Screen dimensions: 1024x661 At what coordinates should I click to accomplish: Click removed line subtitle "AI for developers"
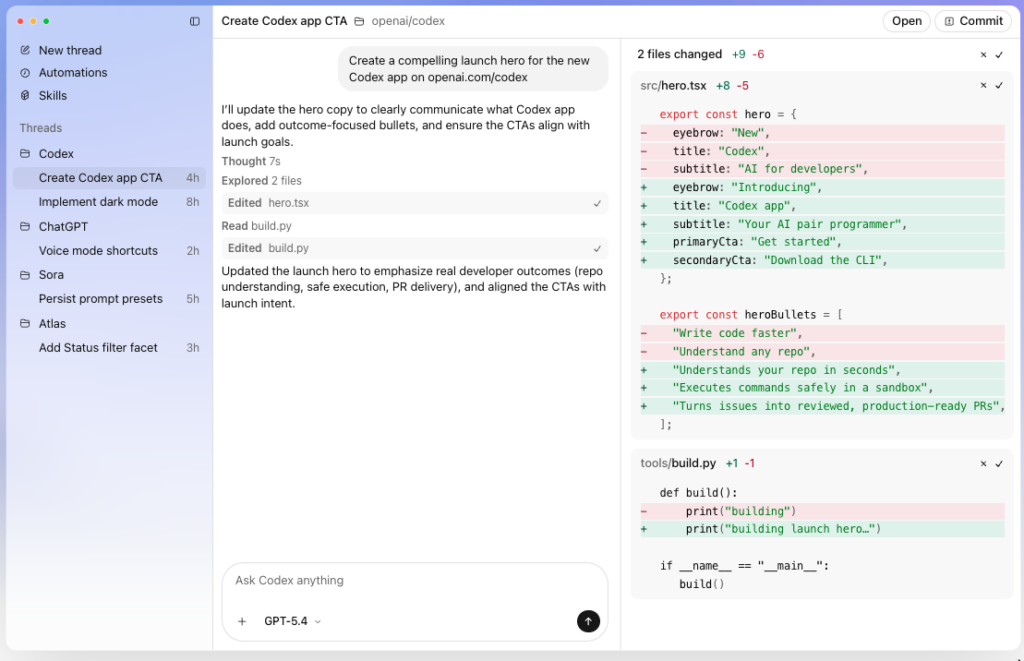(822, 169)
